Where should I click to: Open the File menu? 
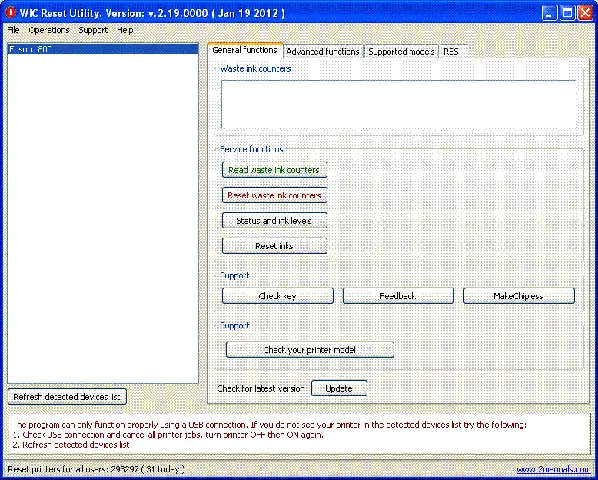(x=13, y=30)
